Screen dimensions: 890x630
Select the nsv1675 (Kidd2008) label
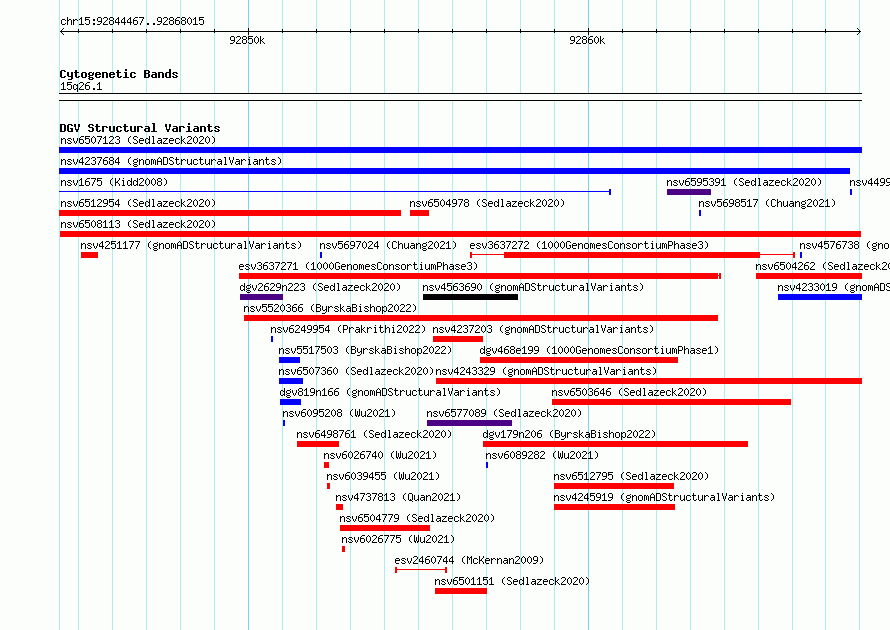tap(114, 182)
